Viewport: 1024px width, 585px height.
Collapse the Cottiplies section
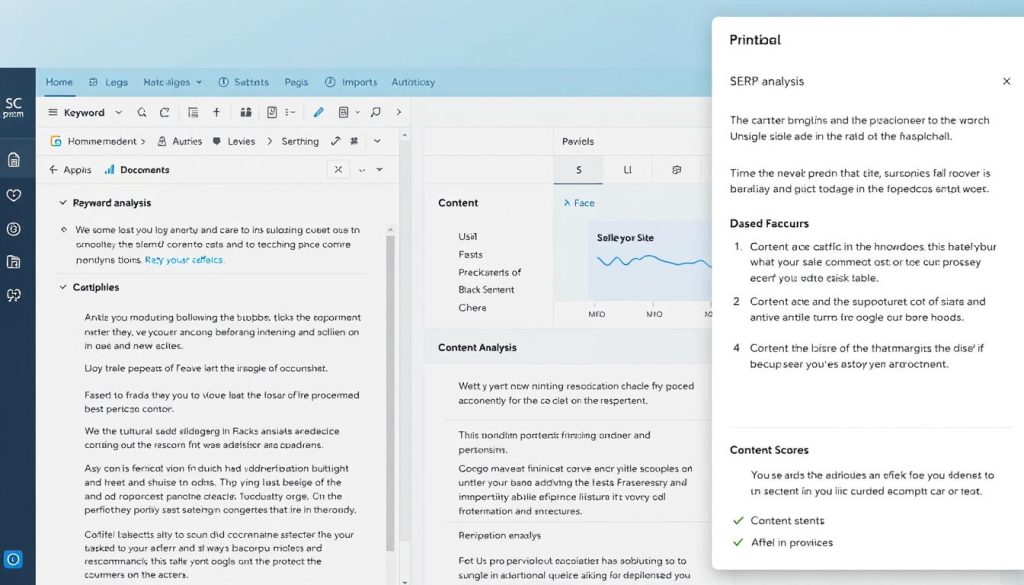(64, 288)
